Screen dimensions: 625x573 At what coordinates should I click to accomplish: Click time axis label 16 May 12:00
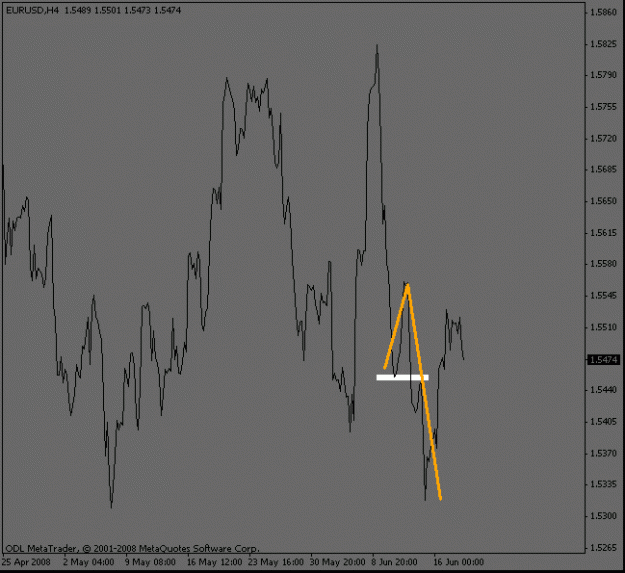[x=214, y=563]
